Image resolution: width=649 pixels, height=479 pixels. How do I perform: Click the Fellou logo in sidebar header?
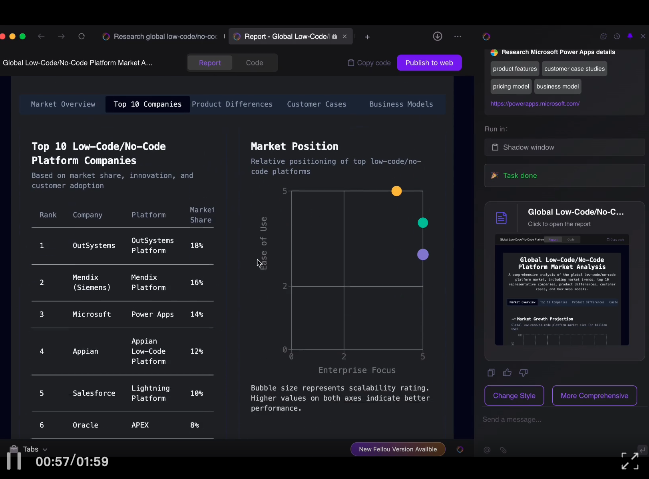(x=486, y=36)
